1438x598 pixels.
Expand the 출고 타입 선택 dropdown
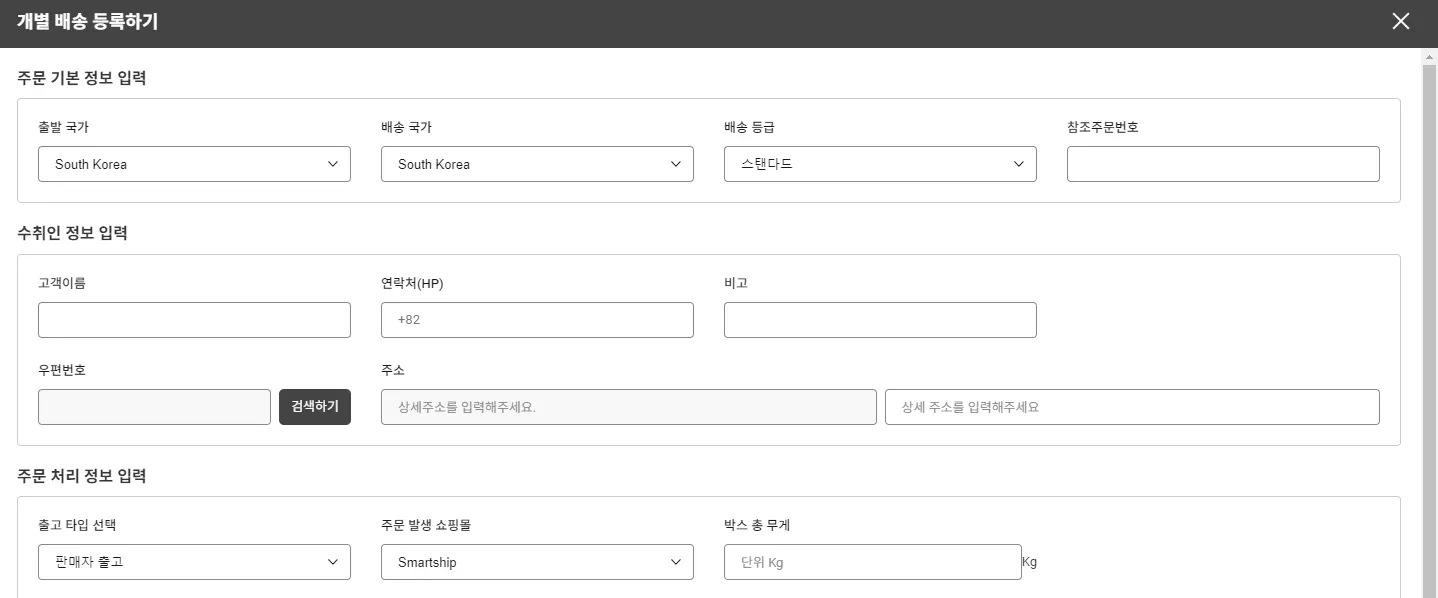click(194, 562)
